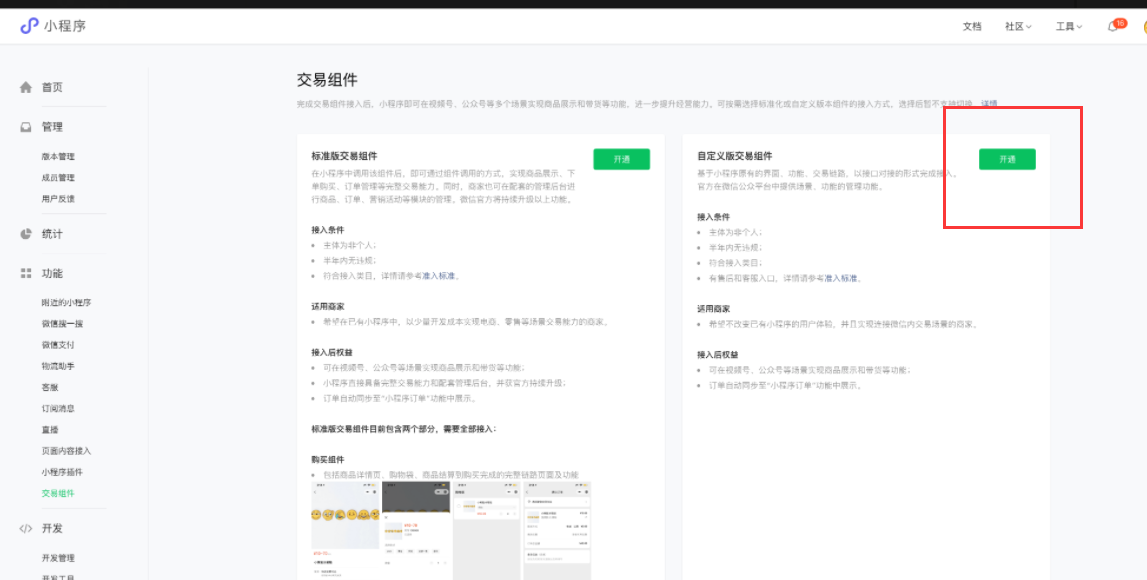Click 开通 for 标准版交易组件

point(621,159)
